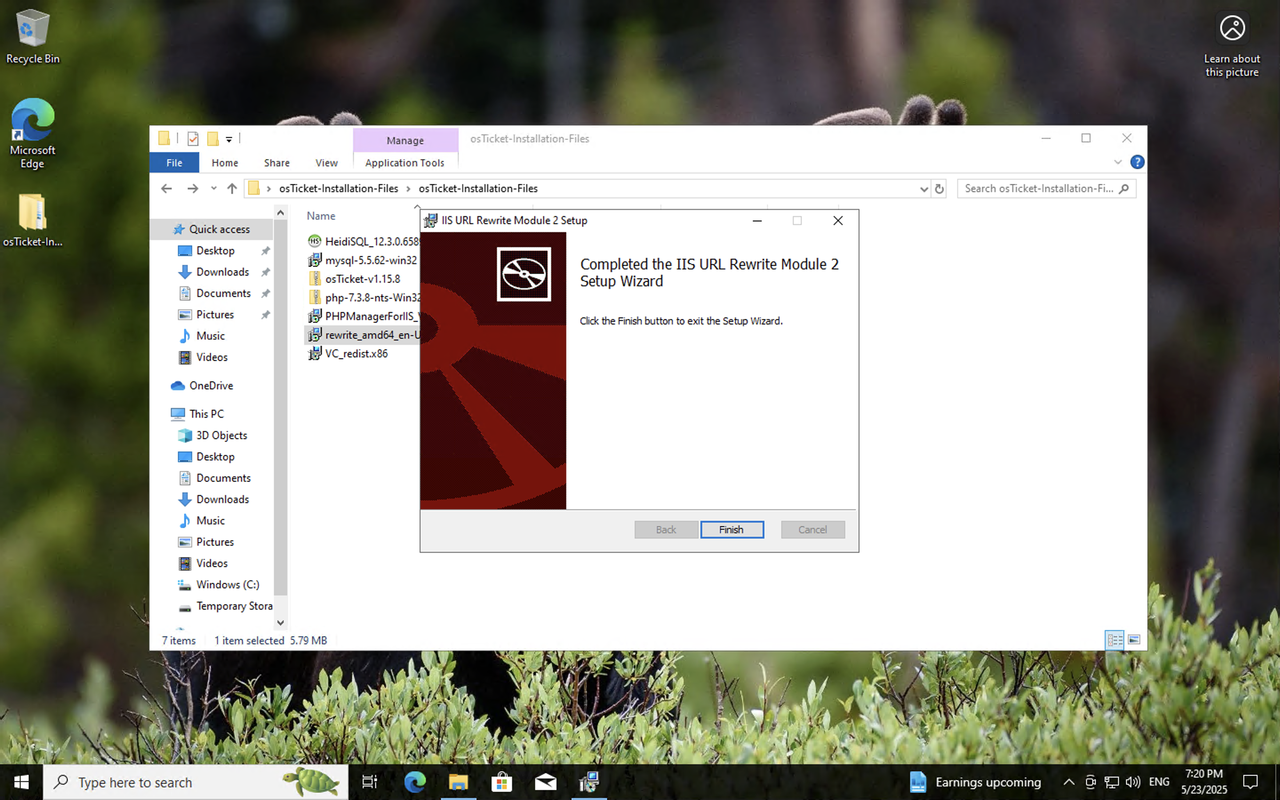Switch to Large icons view in status bar
The height and width of the screenshot is (800, 1280).
pos(1134,640)
